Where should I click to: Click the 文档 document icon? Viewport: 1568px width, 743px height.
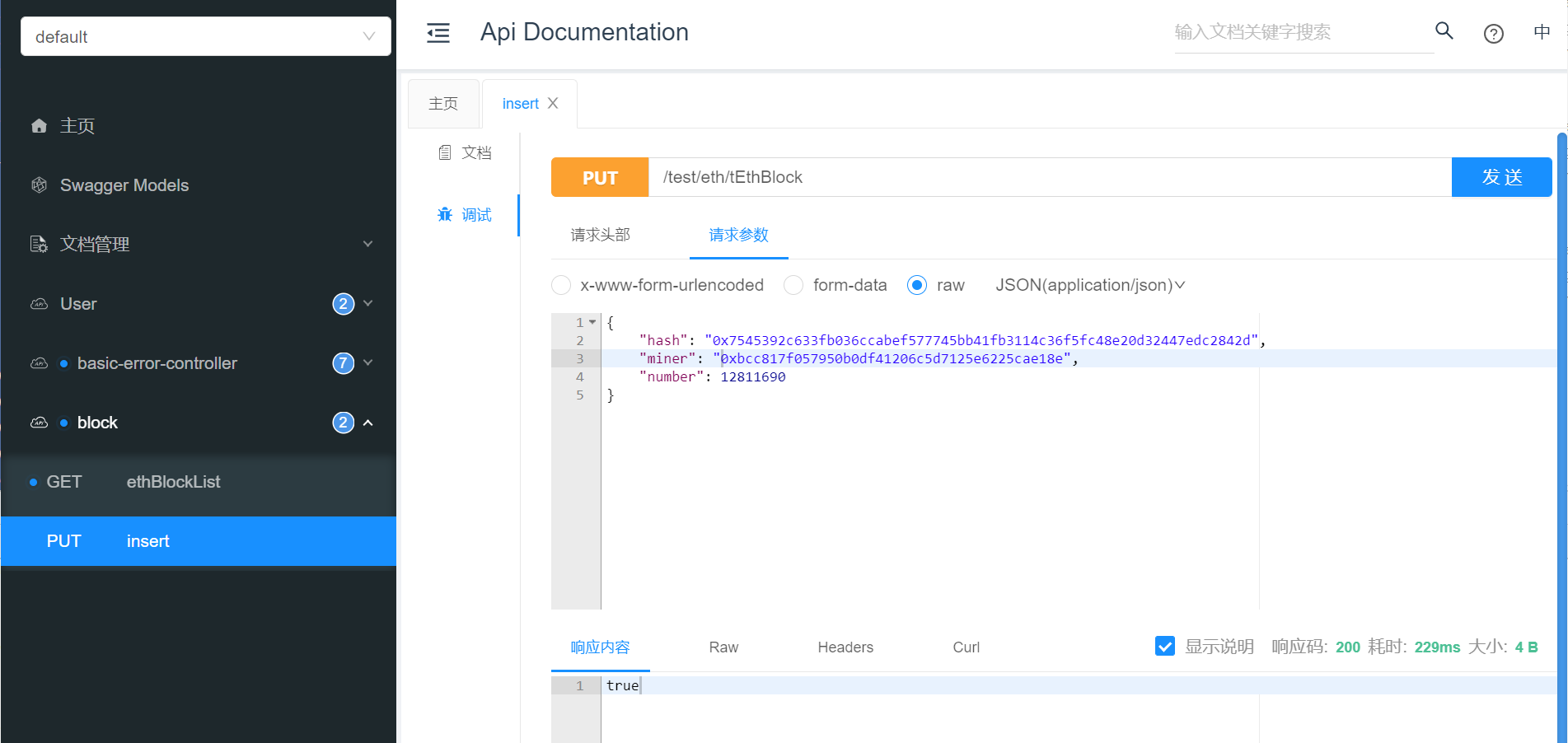[445, 152]
